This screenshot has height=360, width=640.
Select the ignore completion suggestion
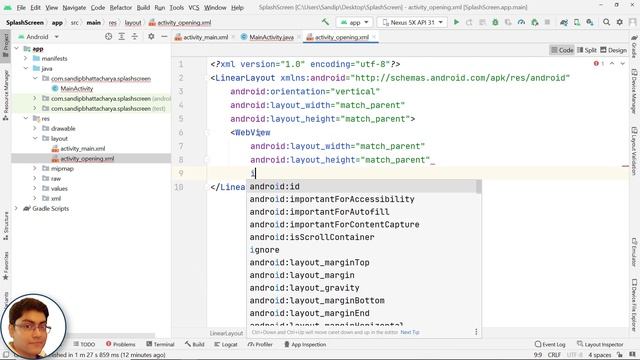[x=362, y=250]
